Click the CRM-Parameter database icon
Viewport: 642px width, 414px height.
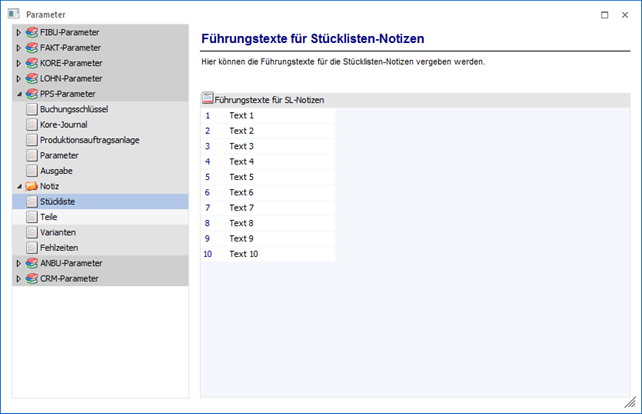31,278
